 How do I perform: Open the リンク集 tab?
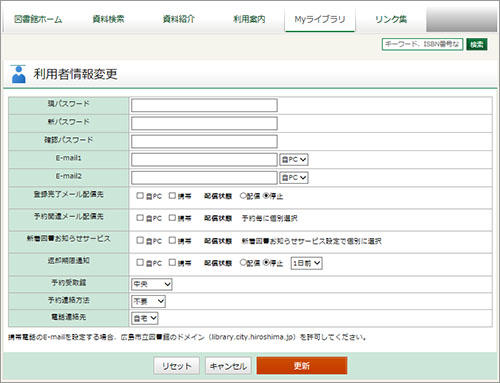[x=391, y=19]
